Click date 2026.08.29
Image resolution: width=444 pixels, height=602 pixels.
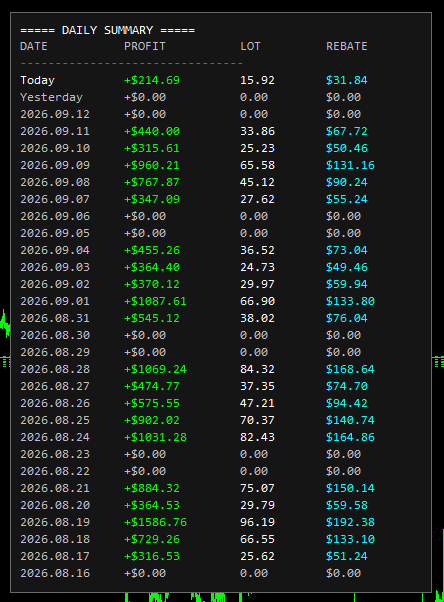55,352
